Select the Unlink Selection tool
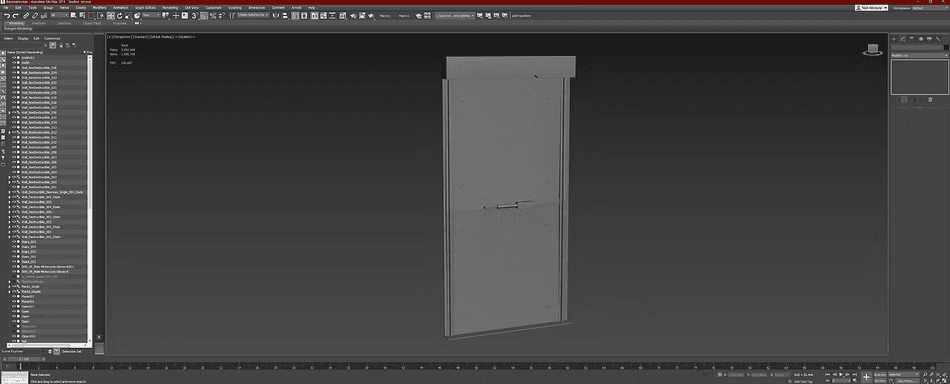 [35, 15]
